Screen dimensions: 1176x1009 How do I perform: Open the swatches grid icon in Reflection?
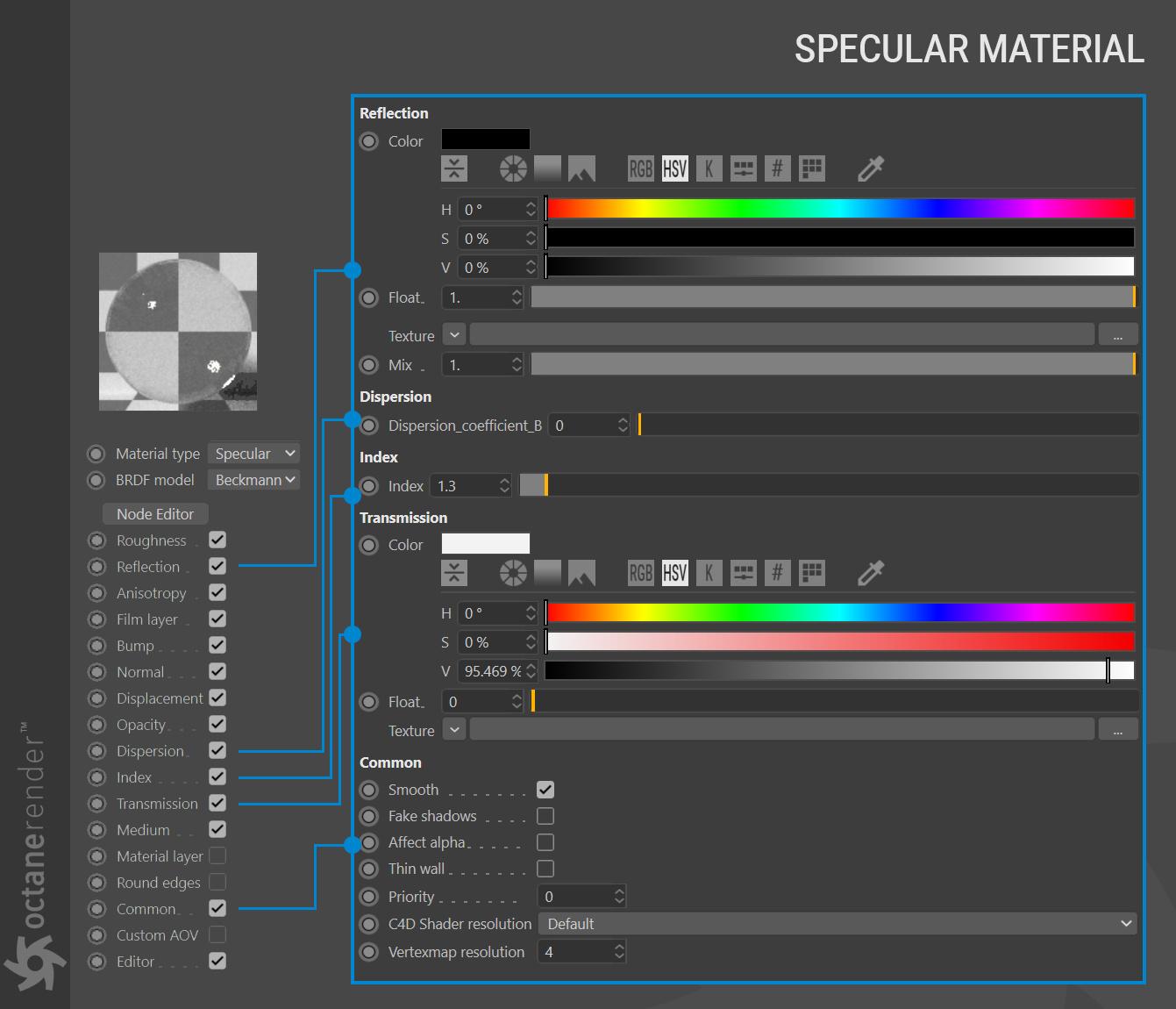point(812,168)
